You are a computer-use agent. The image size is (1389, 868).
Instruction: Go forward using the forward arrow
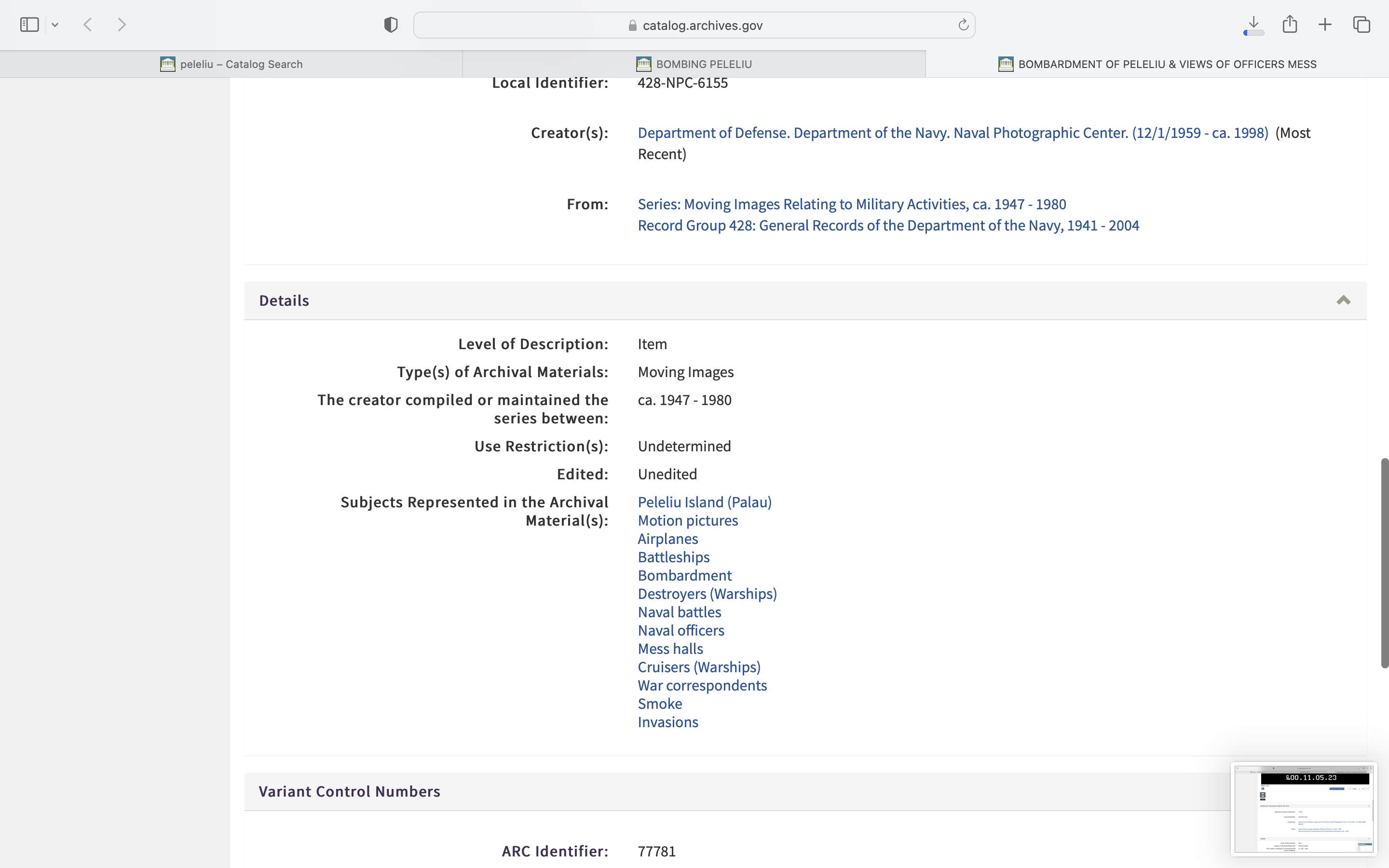(122, 25)
